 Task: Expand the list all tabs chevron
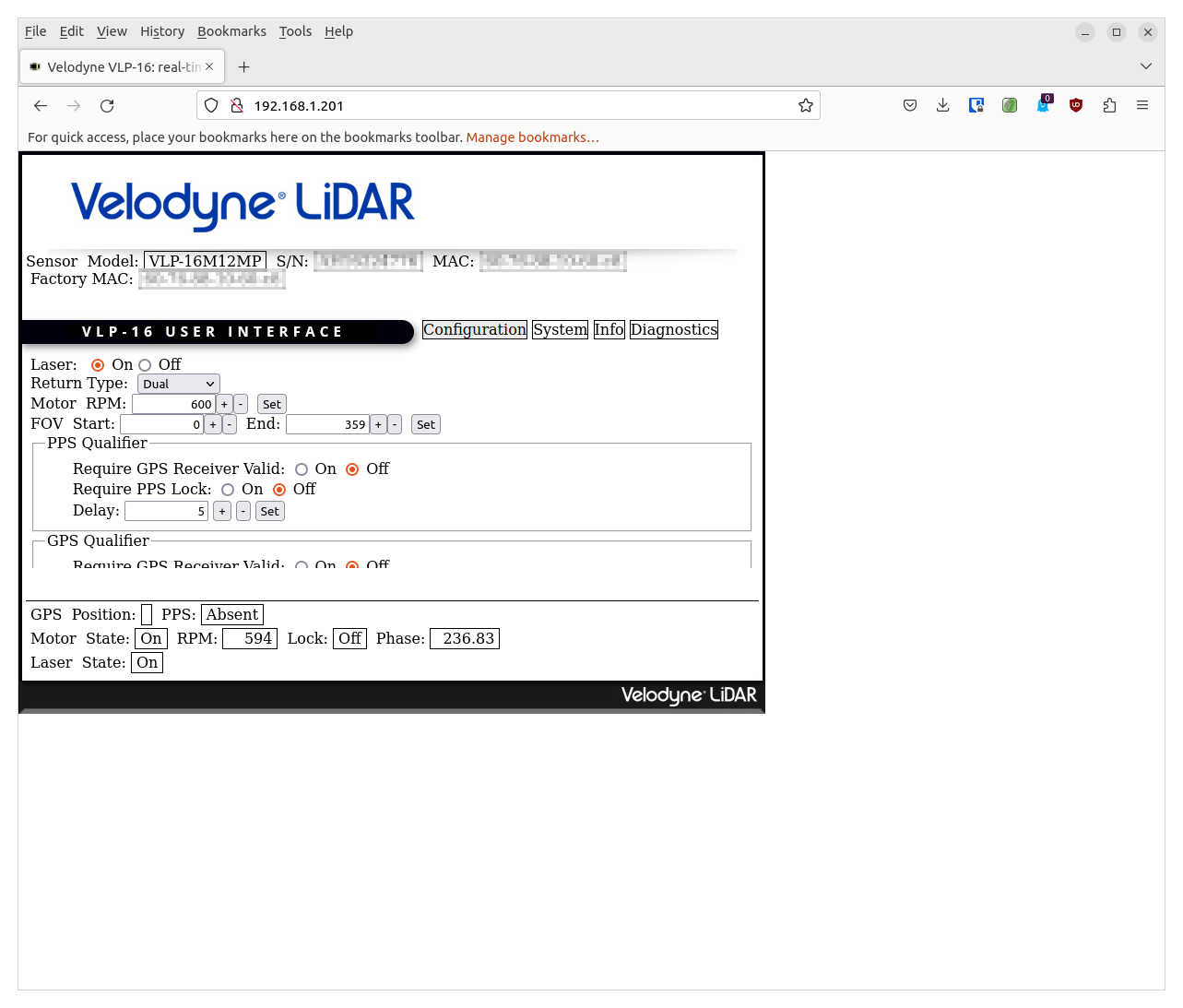click(x=1146, y=66)
